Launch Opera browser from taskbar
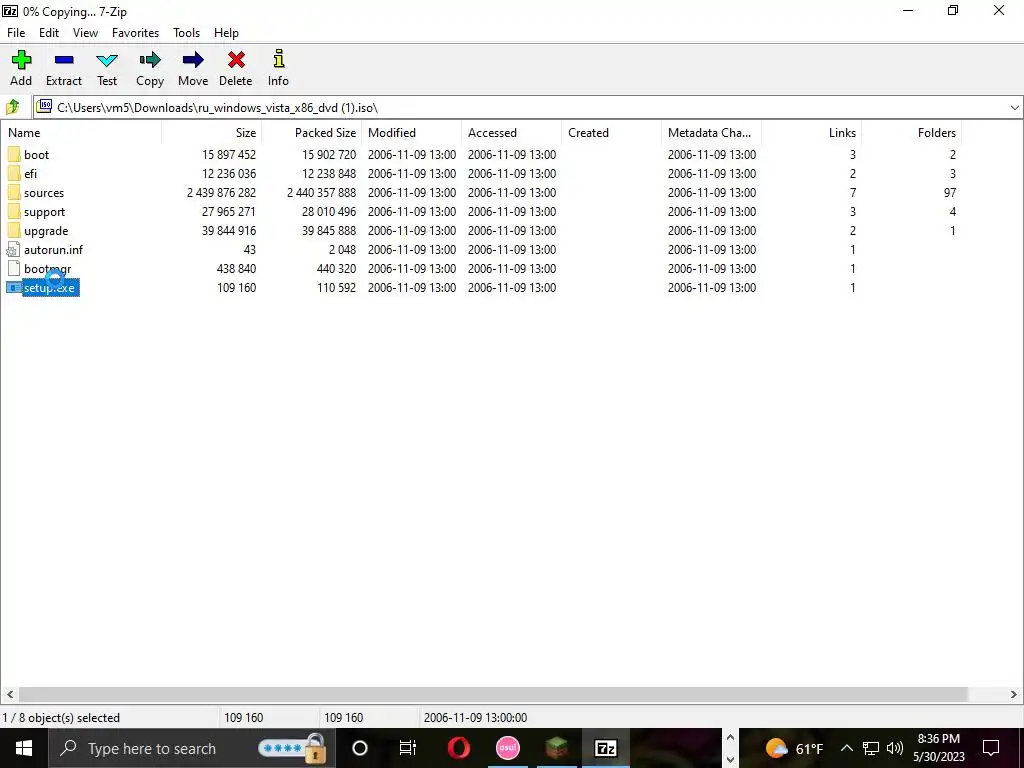The width and height of the screenshot is (1024, 768). tap(459, 748)
